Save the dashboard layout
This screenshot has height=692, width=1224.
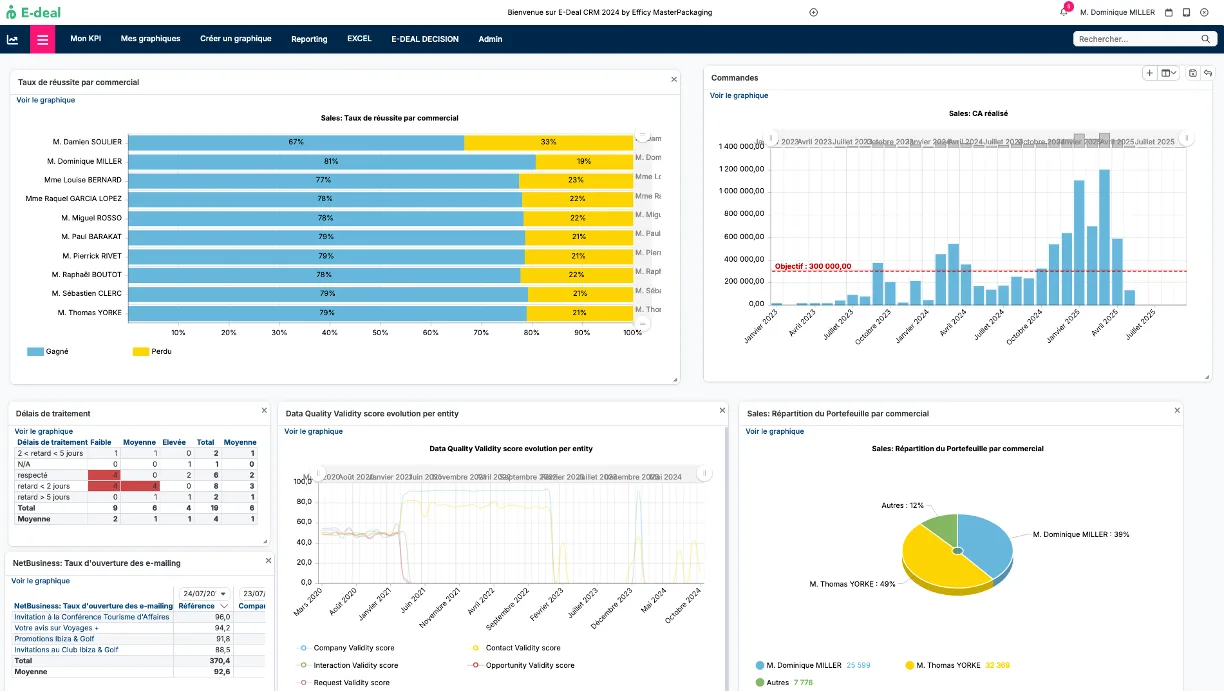1193,73
